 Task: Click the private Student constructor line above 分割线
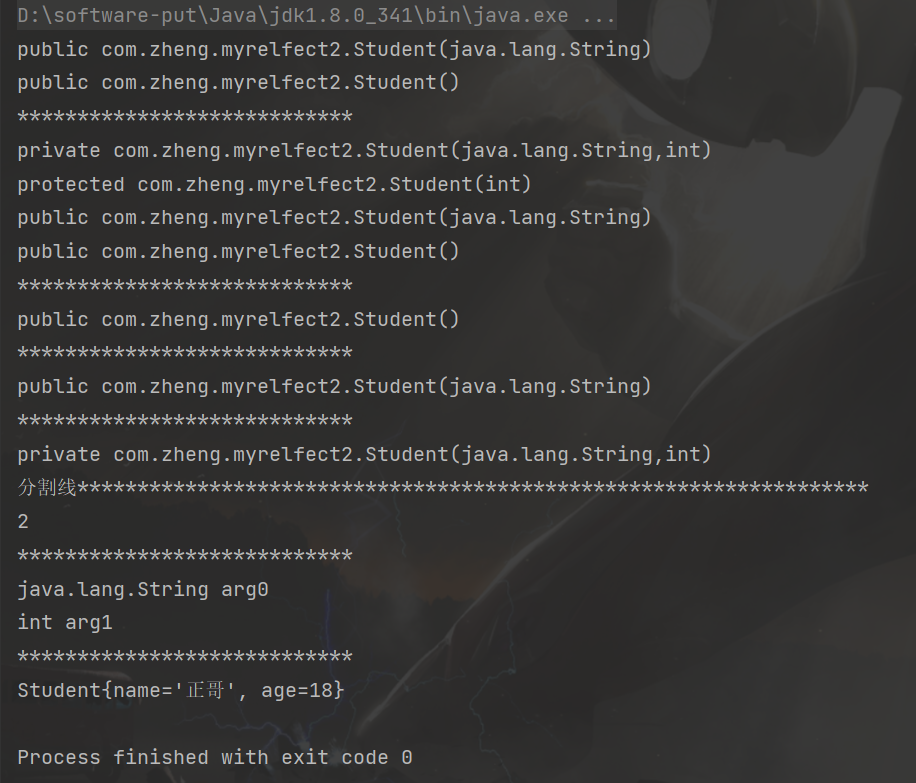click(364, 454)
